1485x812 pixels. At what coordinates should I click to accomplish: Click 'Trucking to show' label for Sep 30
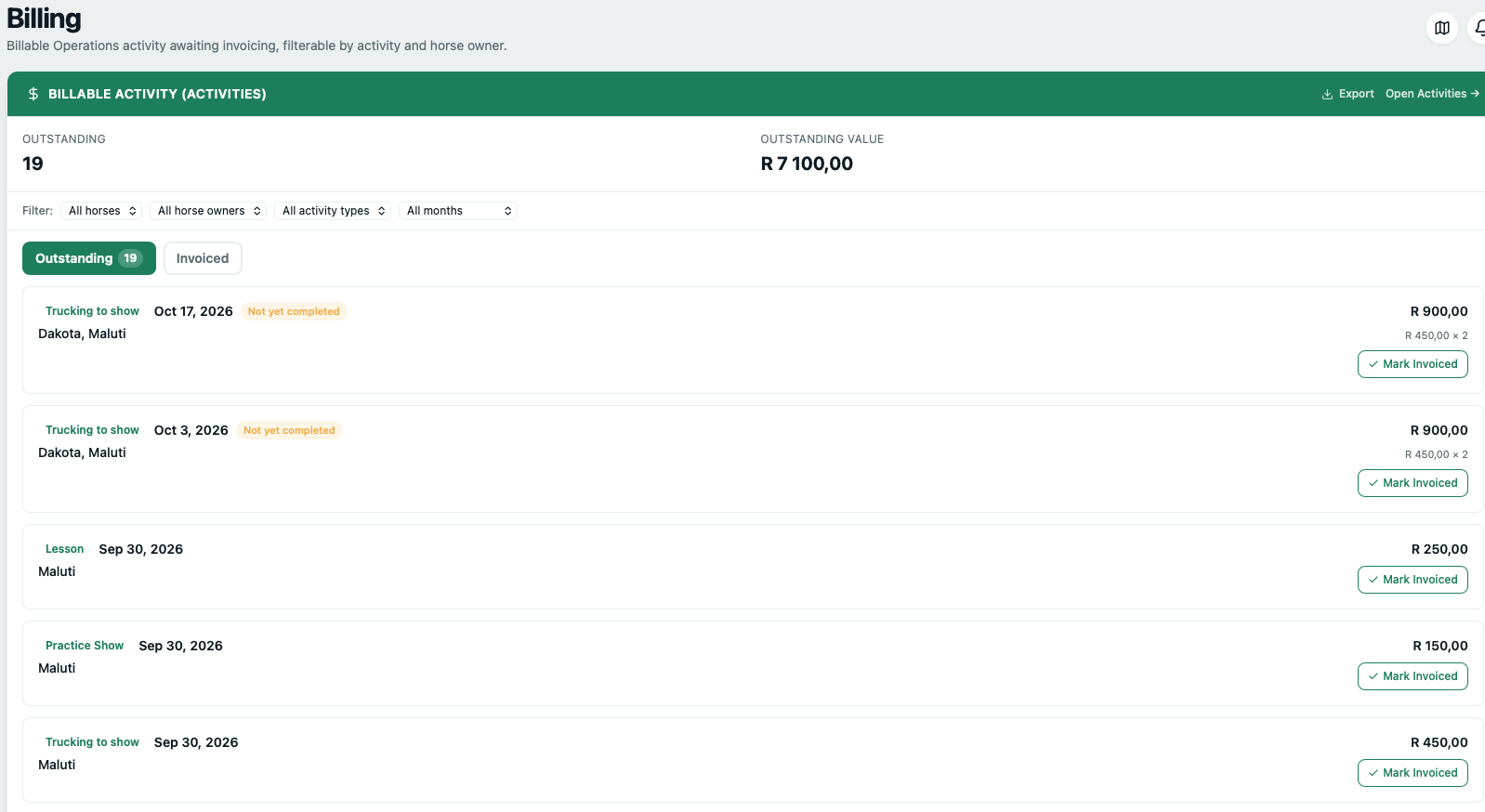coord(92,742)
